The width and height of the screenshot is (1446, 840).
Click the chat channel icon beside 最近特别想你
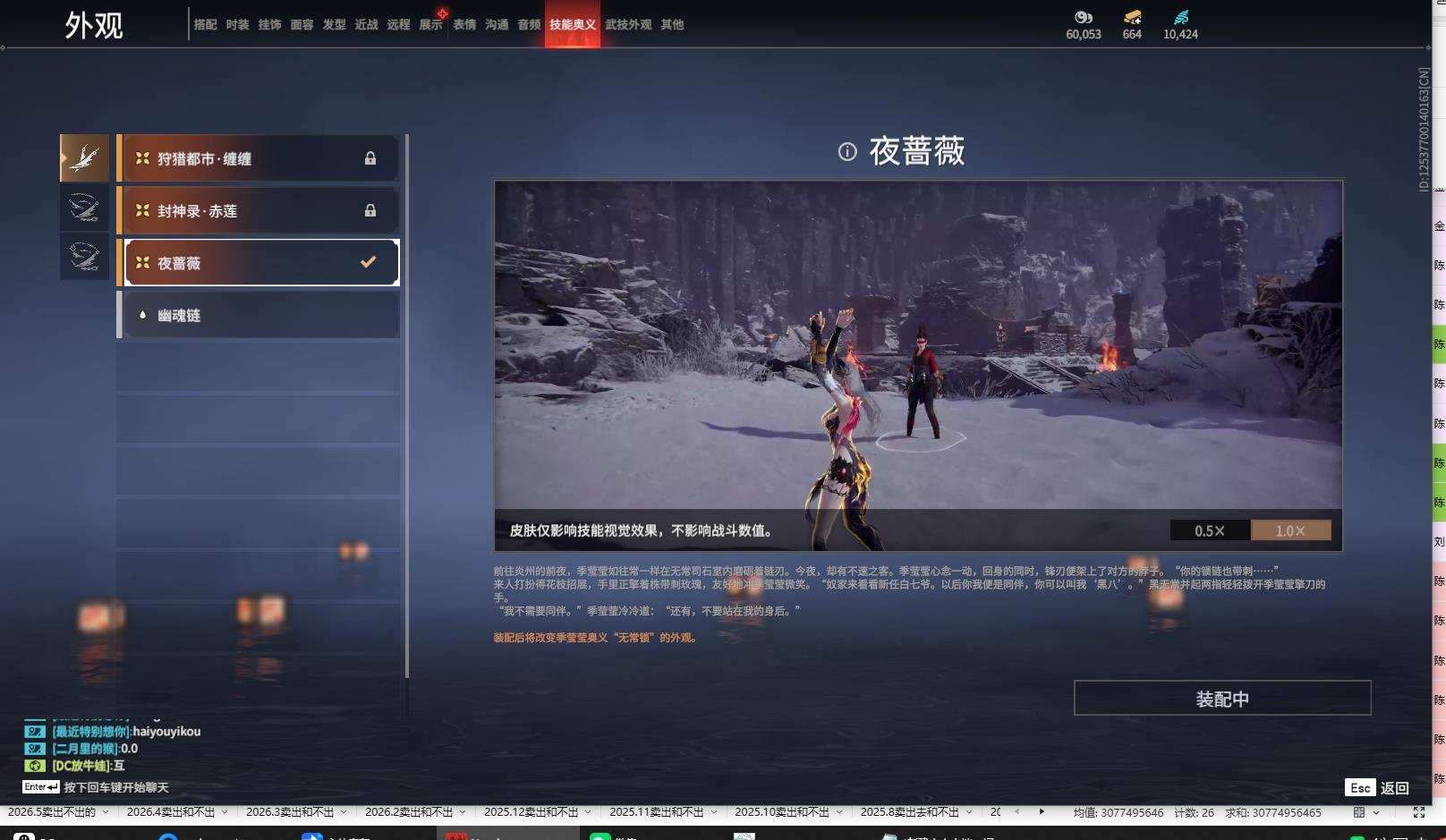click(x=35, y=731)
